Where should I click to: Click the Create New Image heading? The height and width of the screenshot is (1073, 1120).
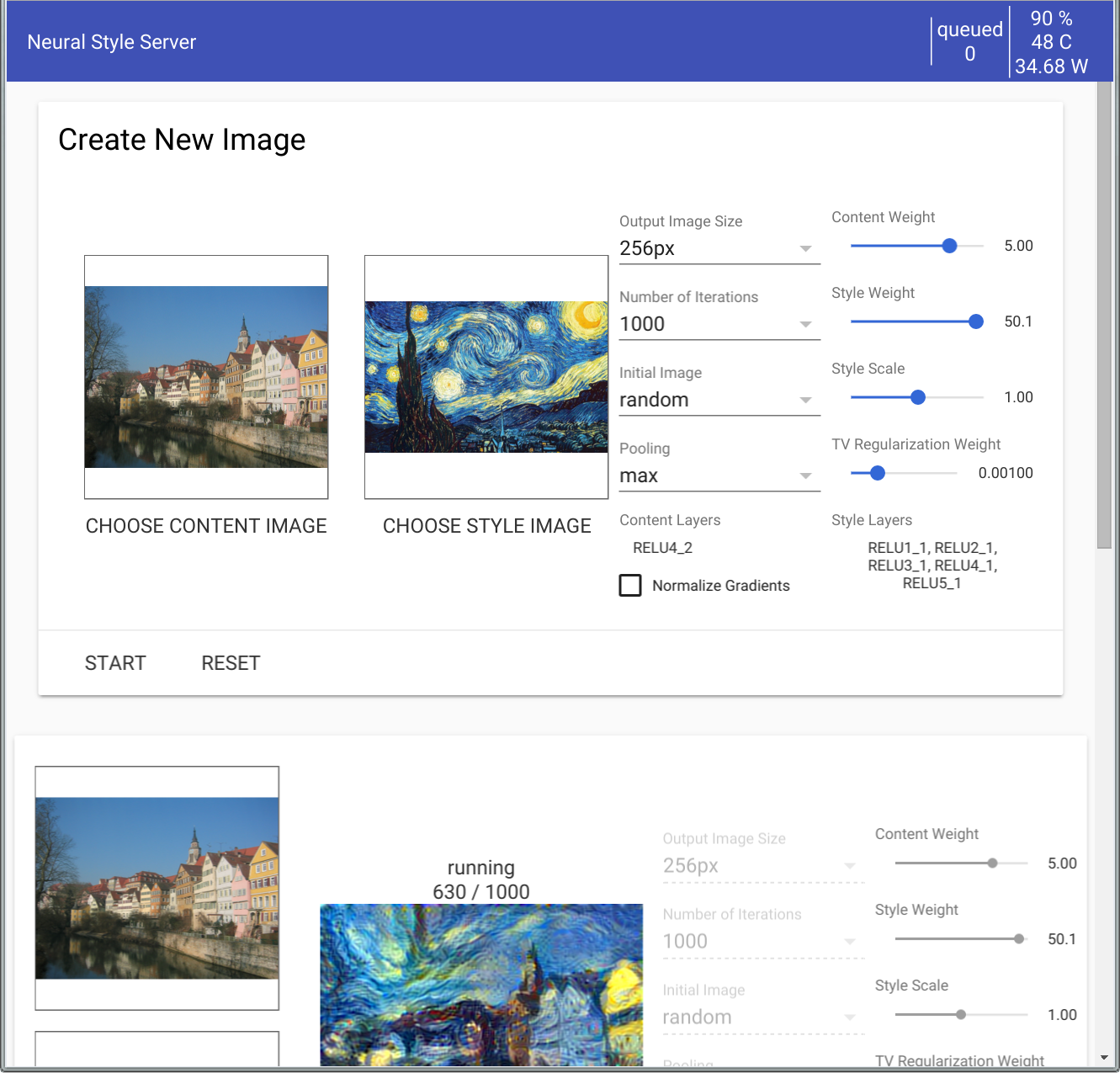click(x=182, y=140)
